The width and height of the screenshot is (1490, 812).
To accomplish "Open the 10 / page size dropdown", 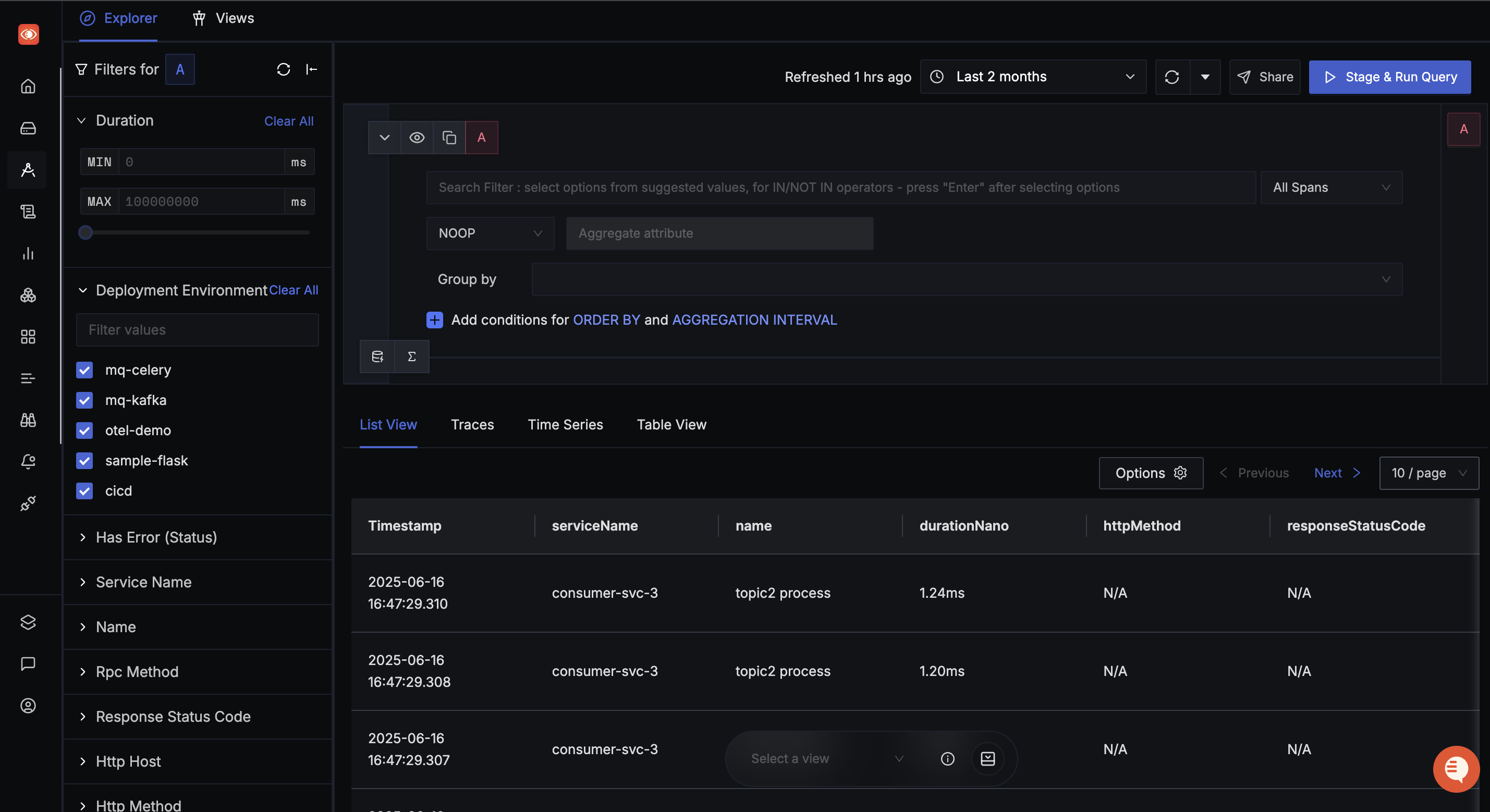I will [1428, 473].
